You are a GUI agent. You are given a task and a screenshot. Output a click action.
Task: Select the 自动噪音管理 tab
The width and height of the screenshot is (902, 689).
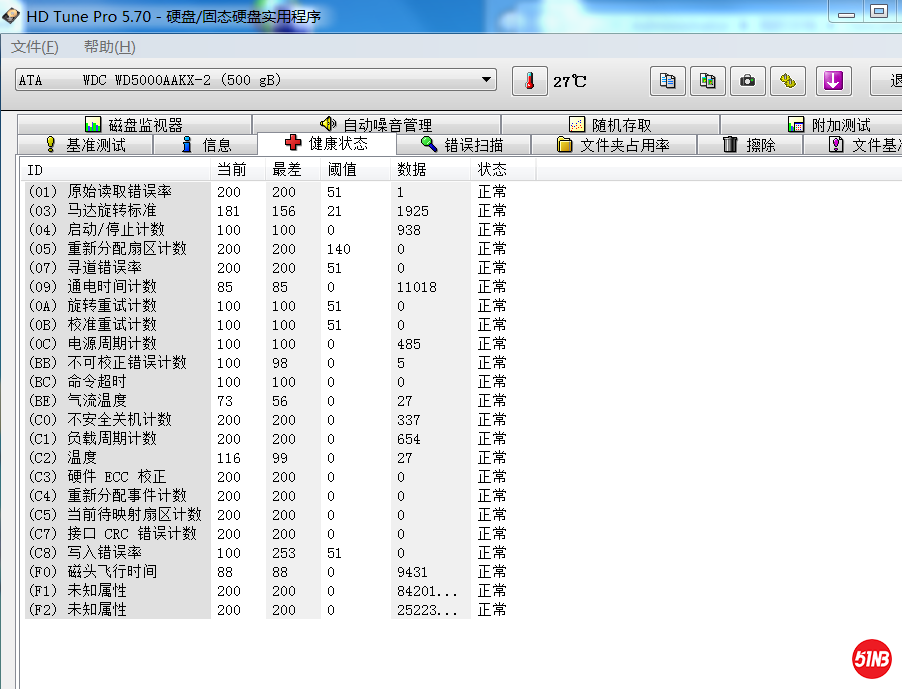(376, 125)
